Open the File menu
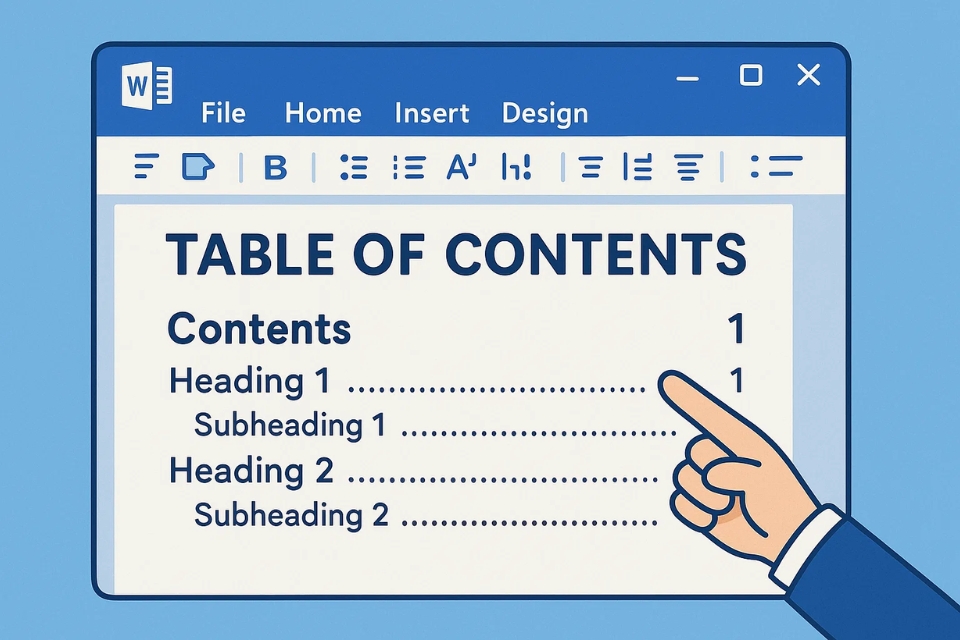Viewport: 960px width, 640px height. point(223,113)
